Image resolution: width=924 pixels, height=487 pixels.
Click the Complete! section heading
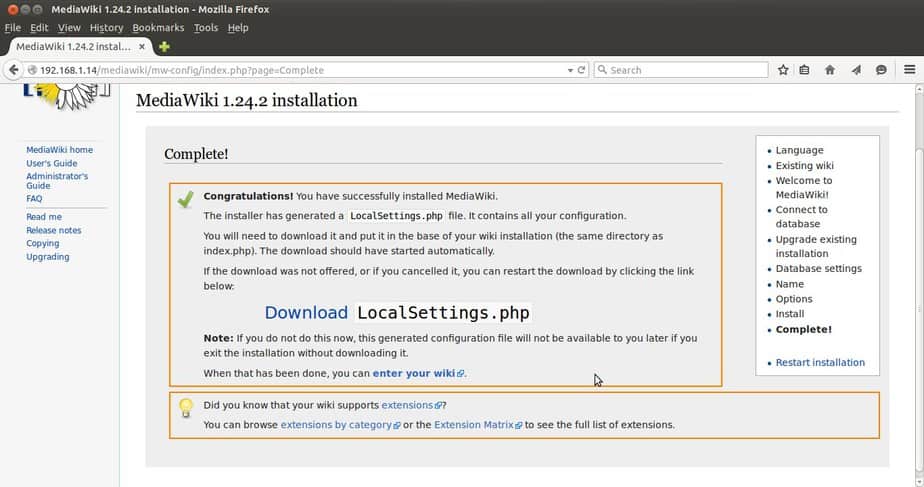[x=196, y=154]
